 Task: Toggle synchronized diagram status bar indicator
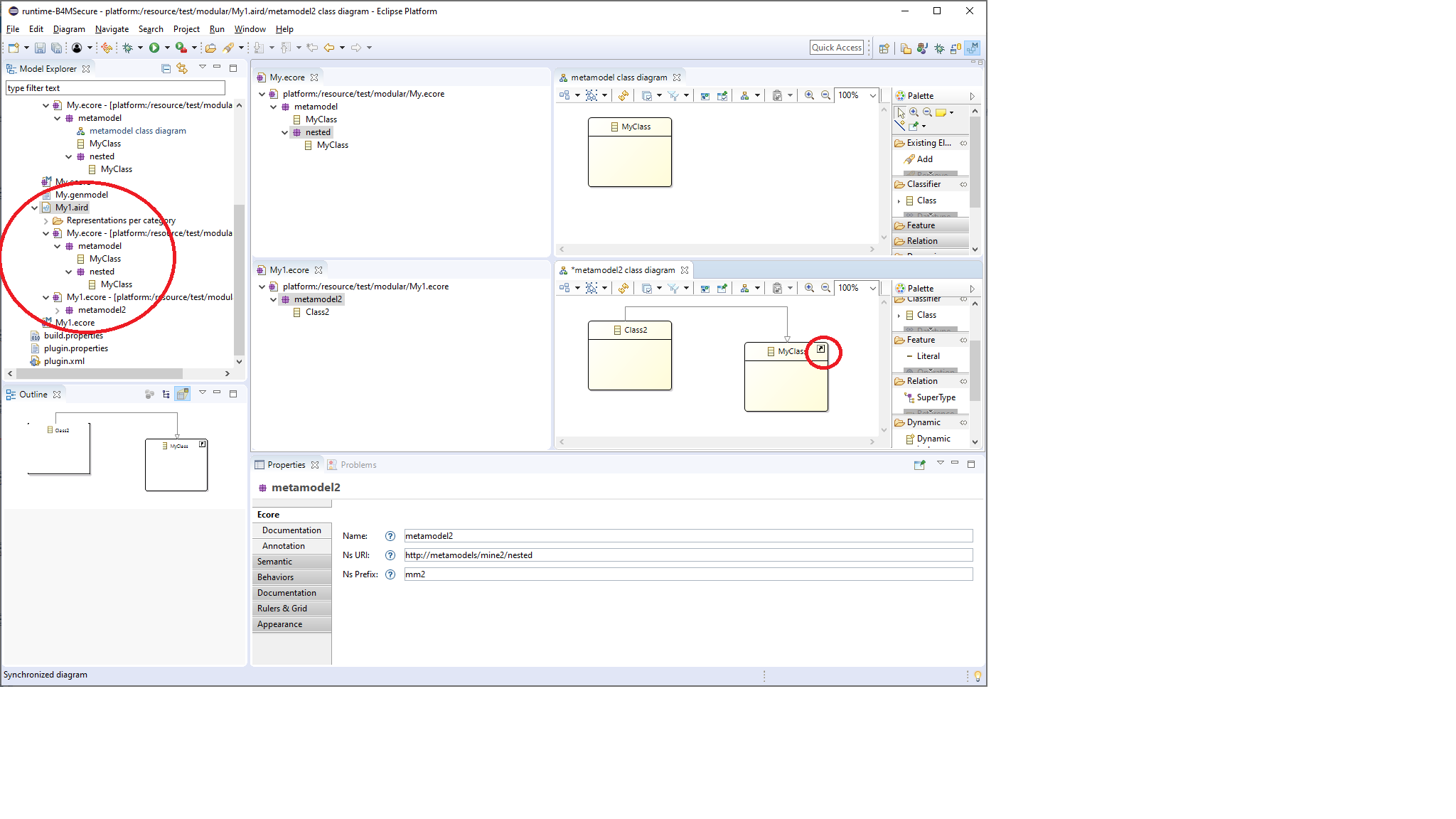45,673
